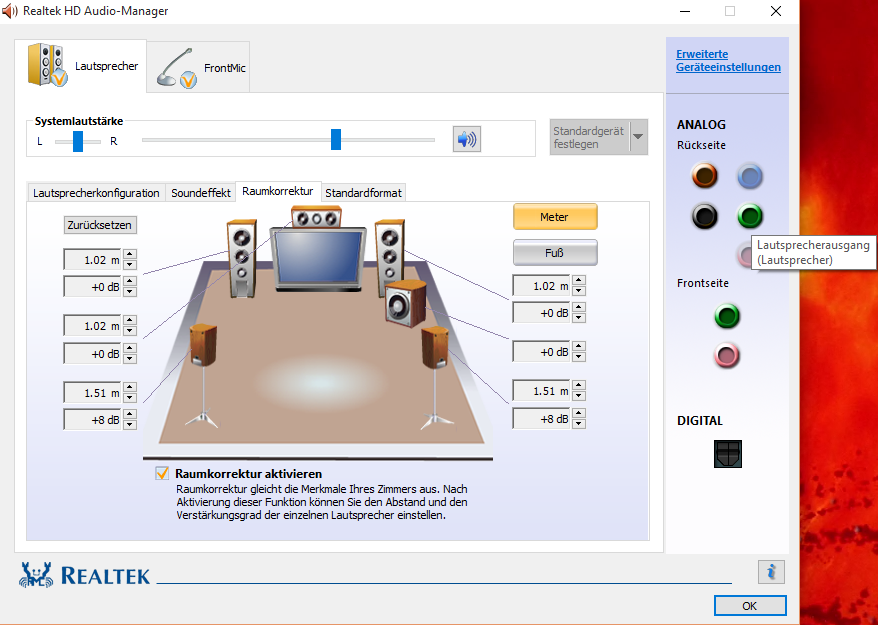Open the Standardgerät festlegen dropdown arrow

[x=638, y=137]
